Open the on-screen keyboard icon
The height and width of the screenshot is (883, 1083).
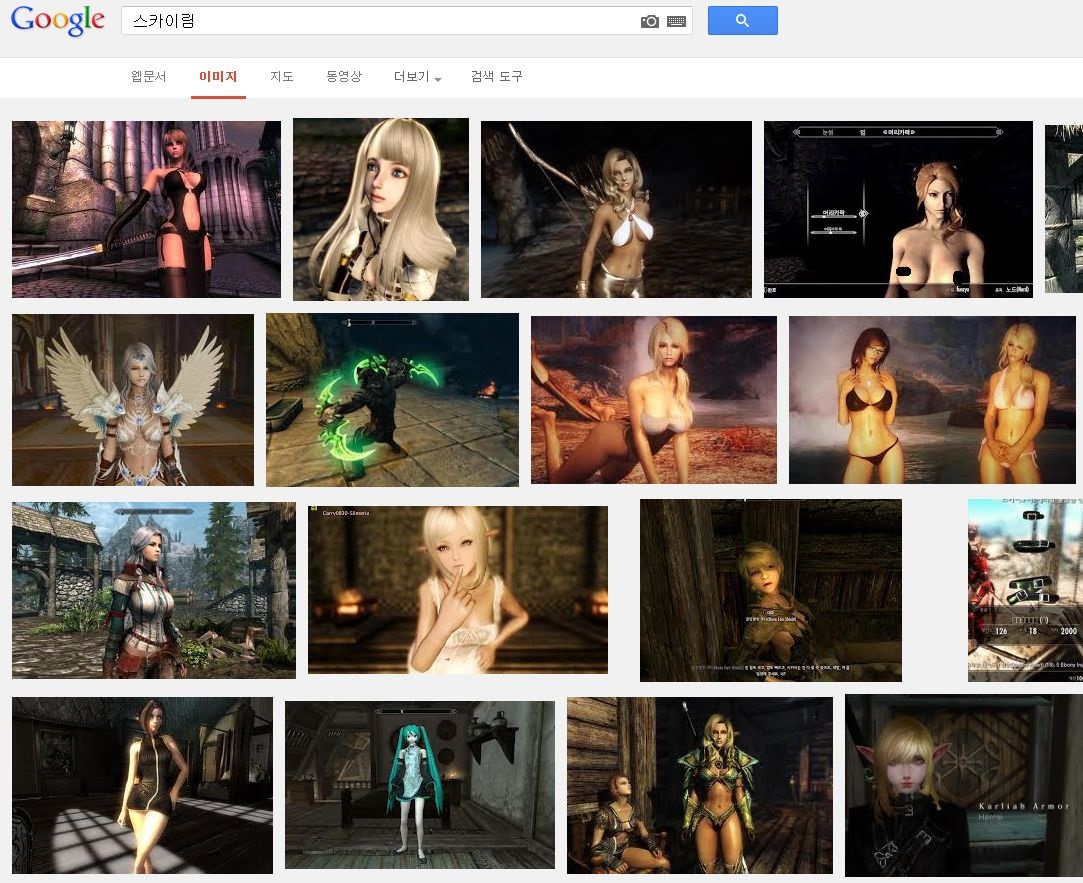point(676,21)
